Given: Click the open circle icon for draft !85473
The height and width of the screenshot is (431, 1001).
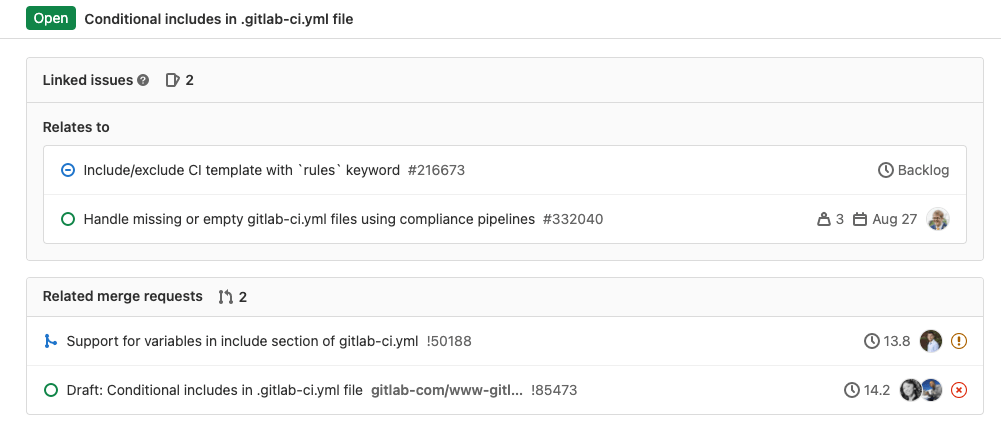Looking at the screenshot, I should point(50,390).
